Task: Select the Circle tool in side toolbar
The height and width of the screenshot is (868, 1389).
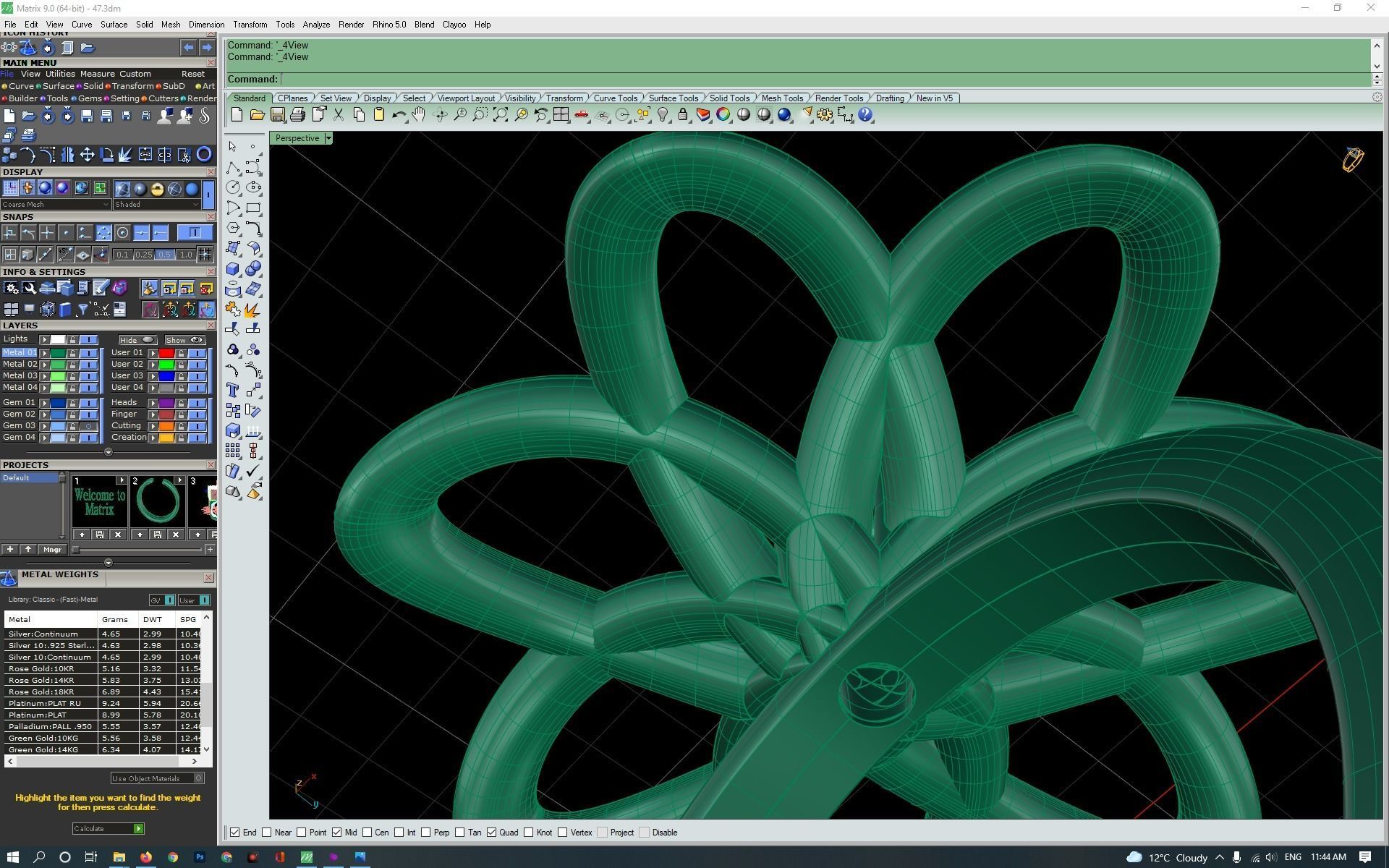Action: tap(233, 187)
